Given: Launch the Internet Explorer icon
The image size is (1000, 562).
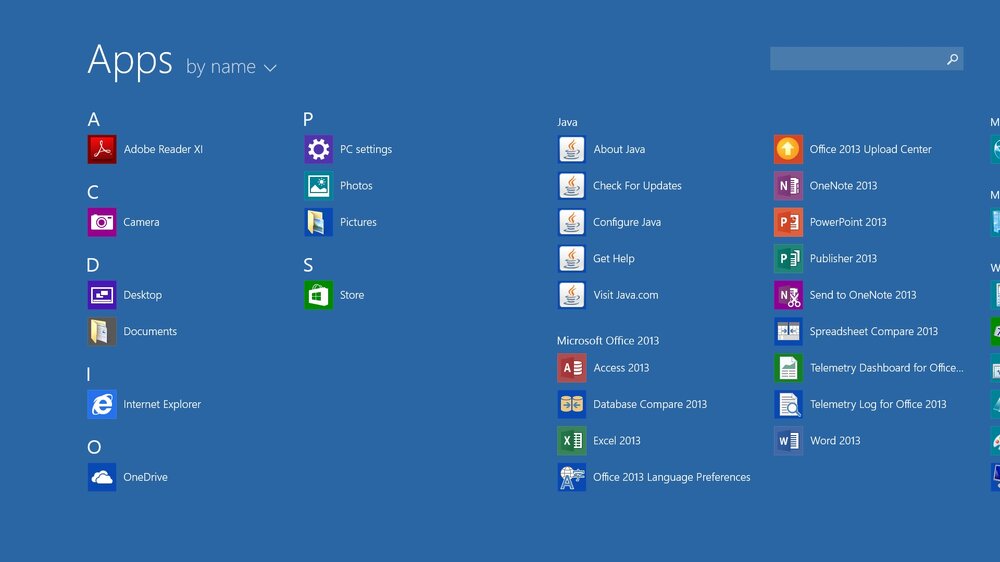Looking at the screenshot, I should point(102,404).
